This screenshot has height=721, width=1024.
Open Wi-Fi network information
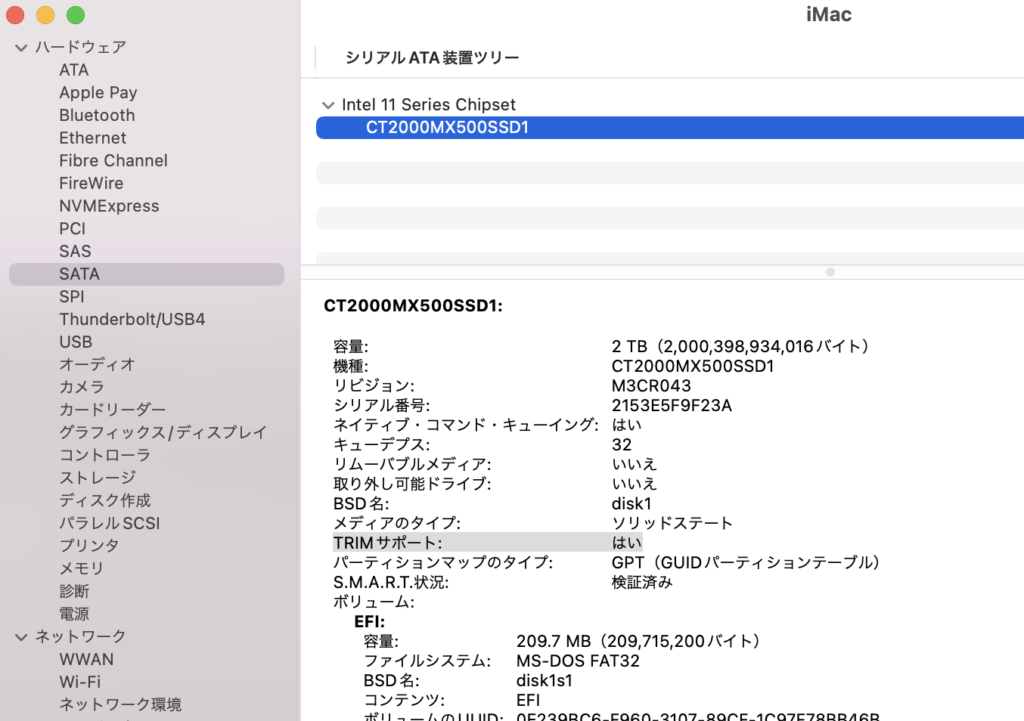point(80,682)
